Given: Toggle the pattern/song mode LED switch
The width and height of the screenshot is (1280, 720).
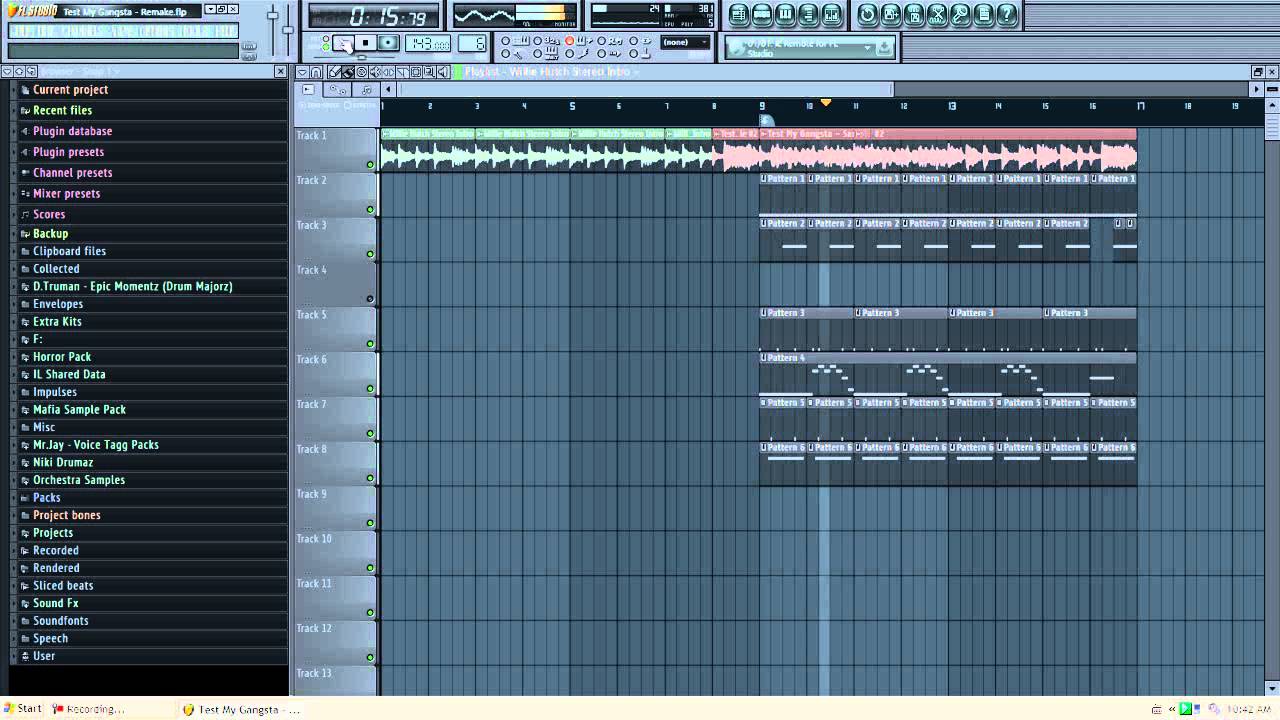Looking at the screenshot, I should click(x=325, y=42).
